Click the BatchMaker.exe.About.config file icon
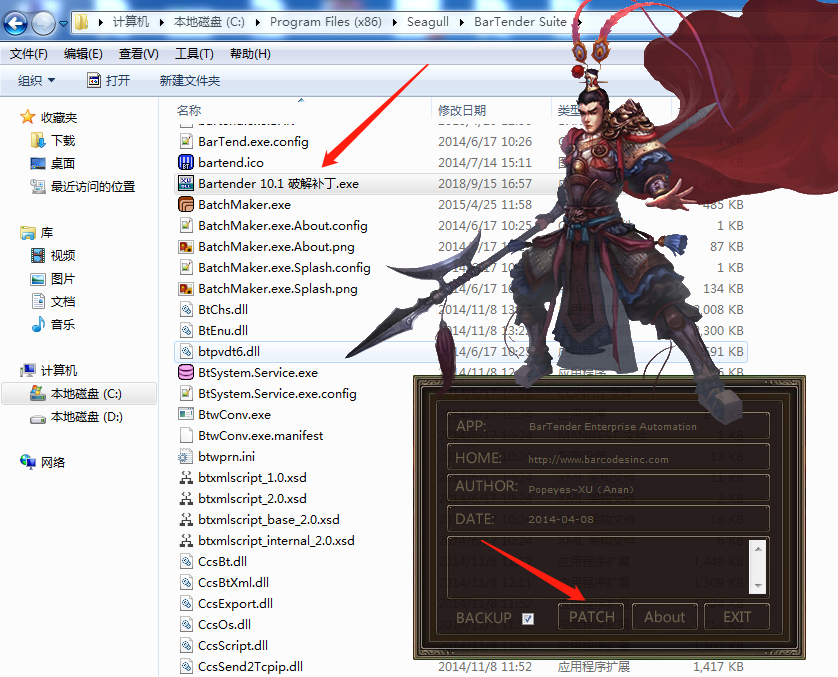Screen dimensions: 838x677 point(185,225)
